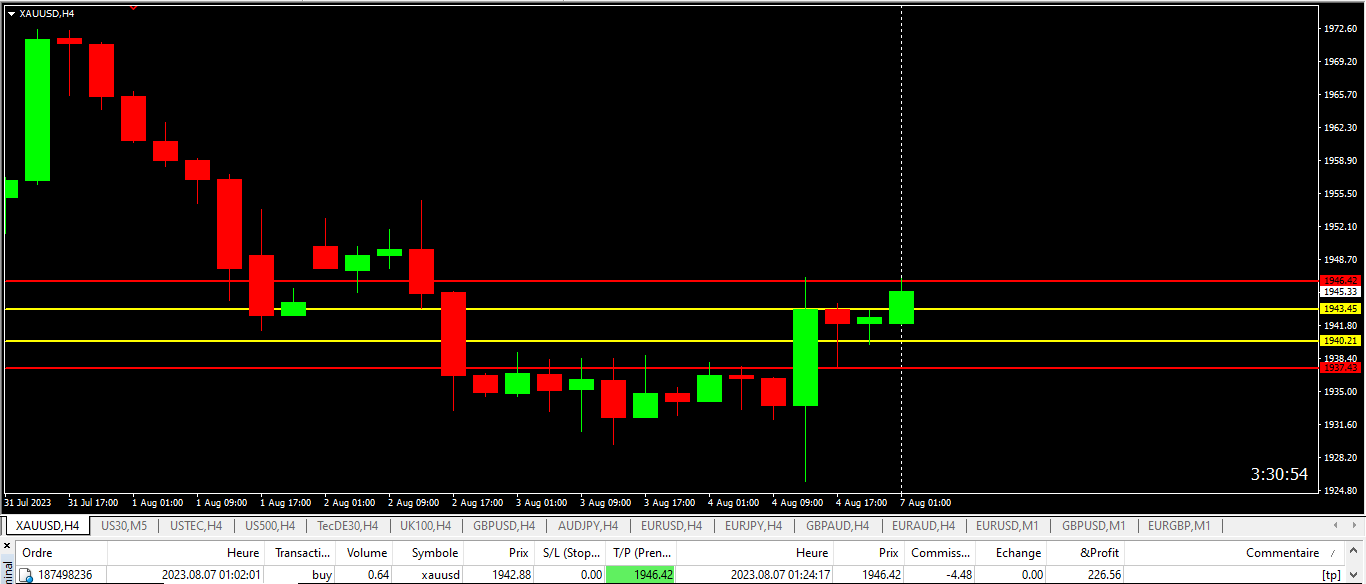Select the EURGBP,M1 chart tab
This screenshot has width=1366, height=584.
[x=1180, y=526]
